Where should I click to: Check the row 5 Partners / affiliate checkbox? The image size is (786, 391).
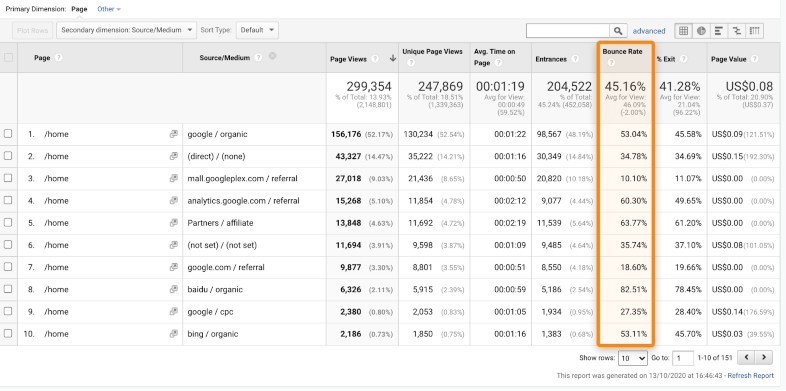8,223
